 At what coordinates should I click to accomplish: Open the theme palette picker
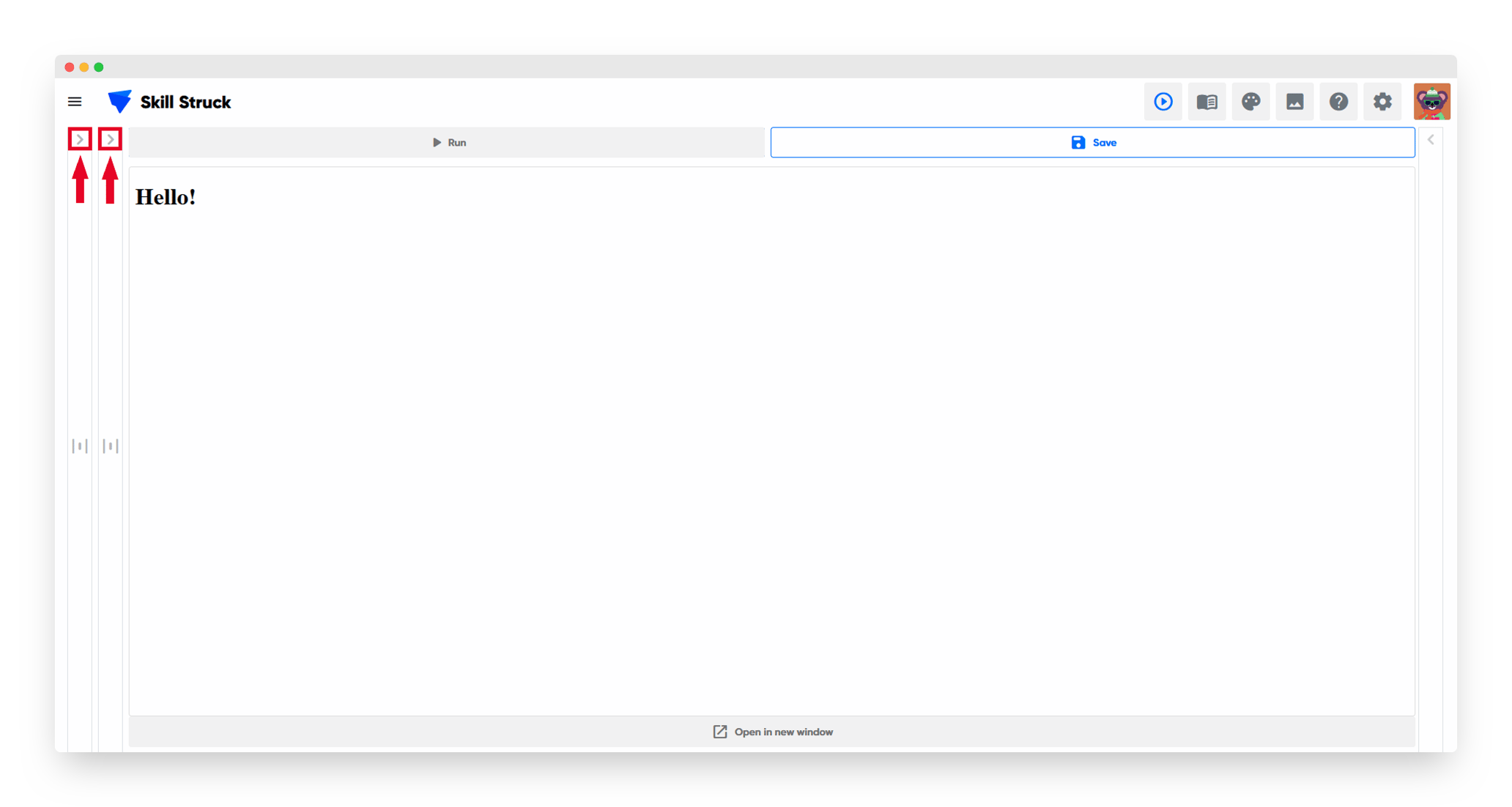click(x=1250, y=101)
